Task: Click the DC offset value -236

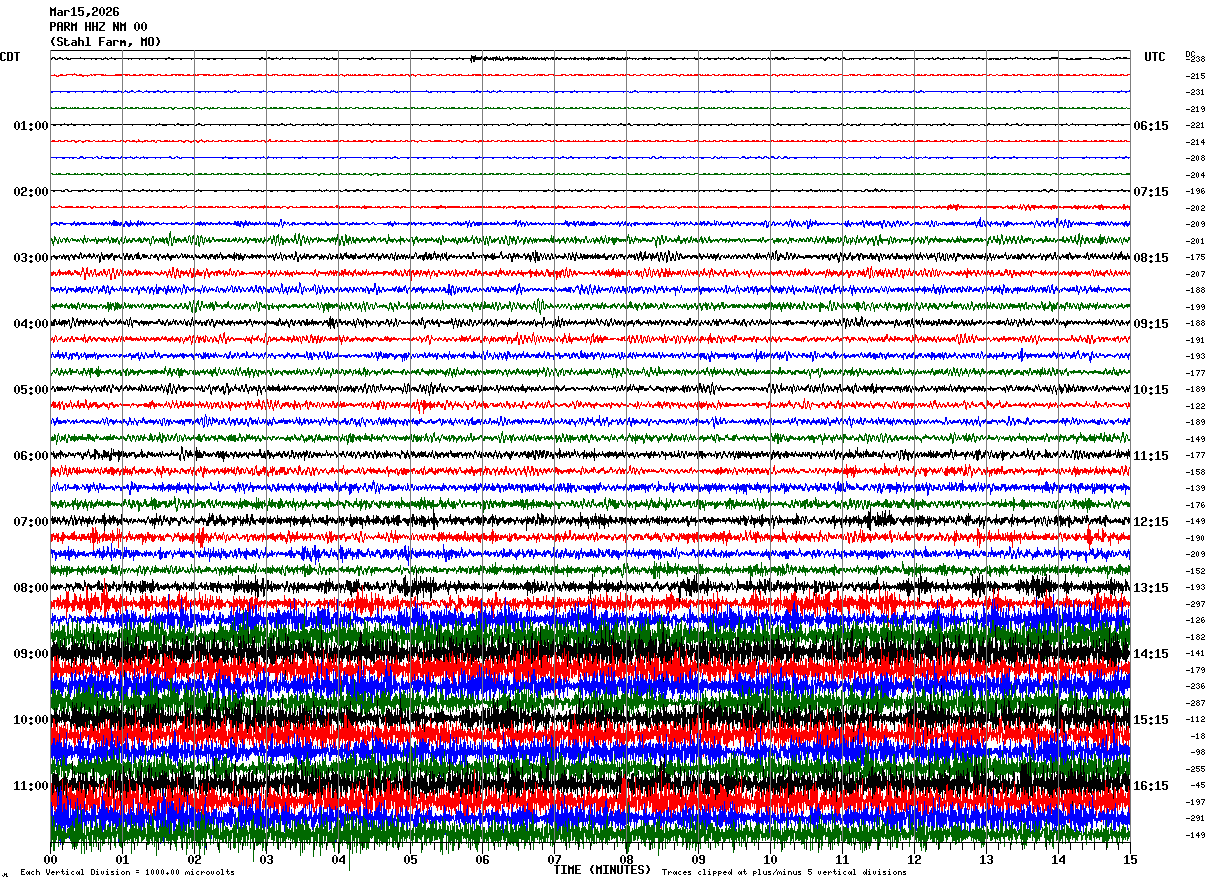Action: coord(1195,686)
